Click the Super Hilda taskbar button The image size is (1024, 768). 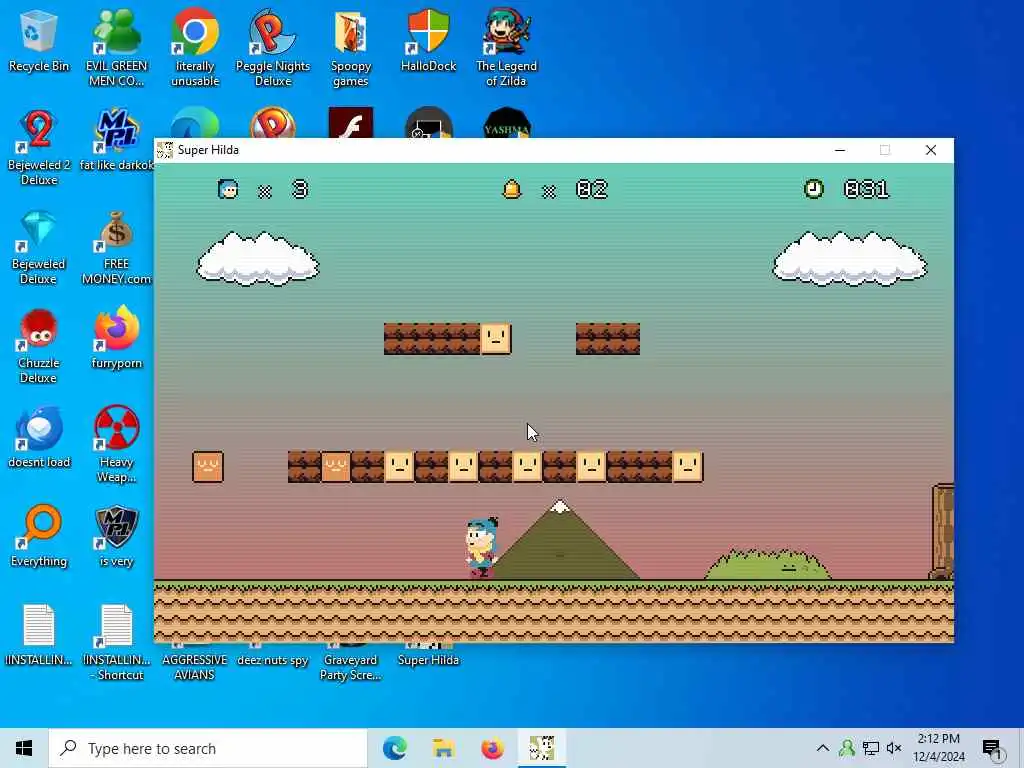point(541,748)
